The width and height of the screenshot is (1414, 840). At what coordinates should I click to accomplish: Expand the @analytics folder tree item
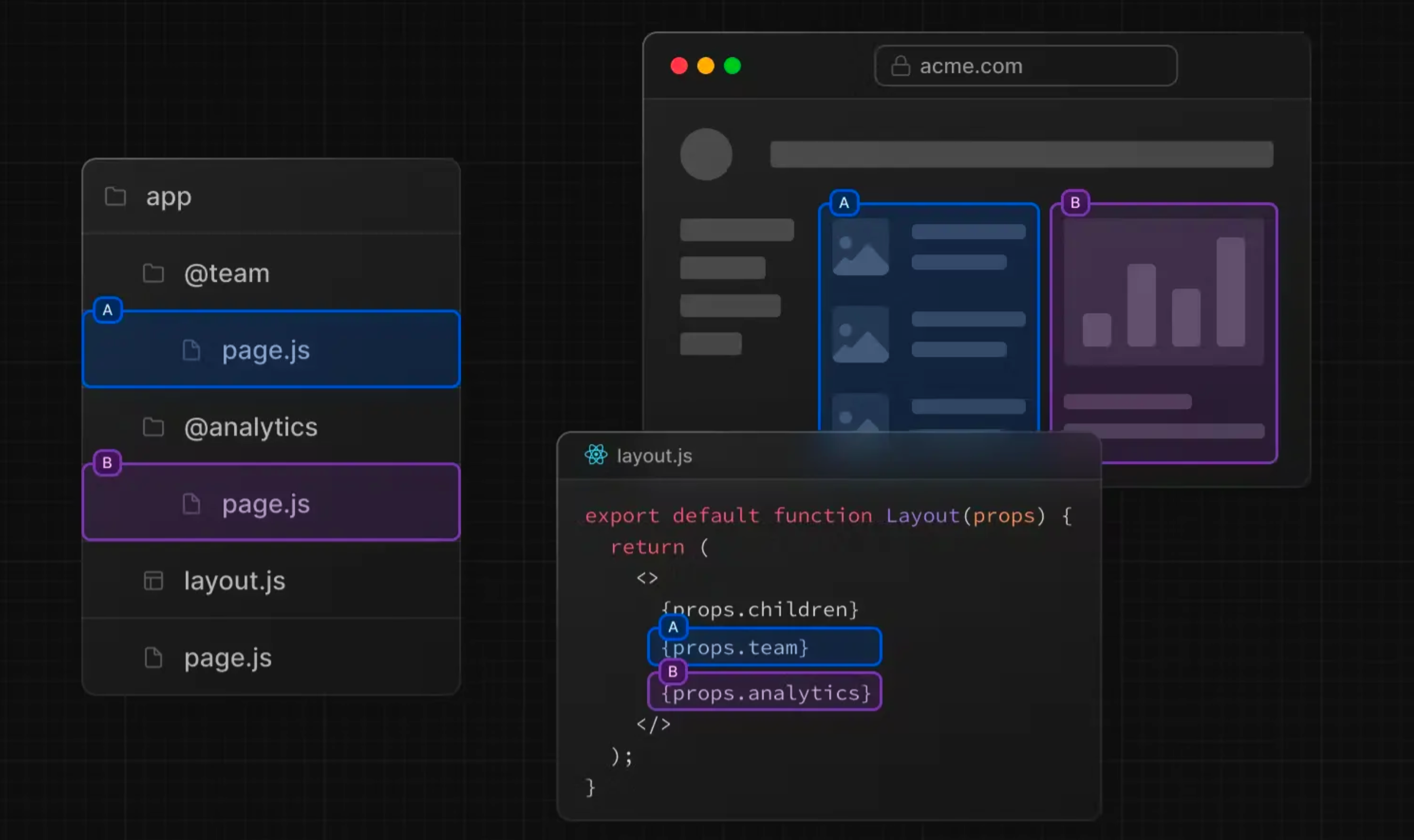tap(249, 426)
